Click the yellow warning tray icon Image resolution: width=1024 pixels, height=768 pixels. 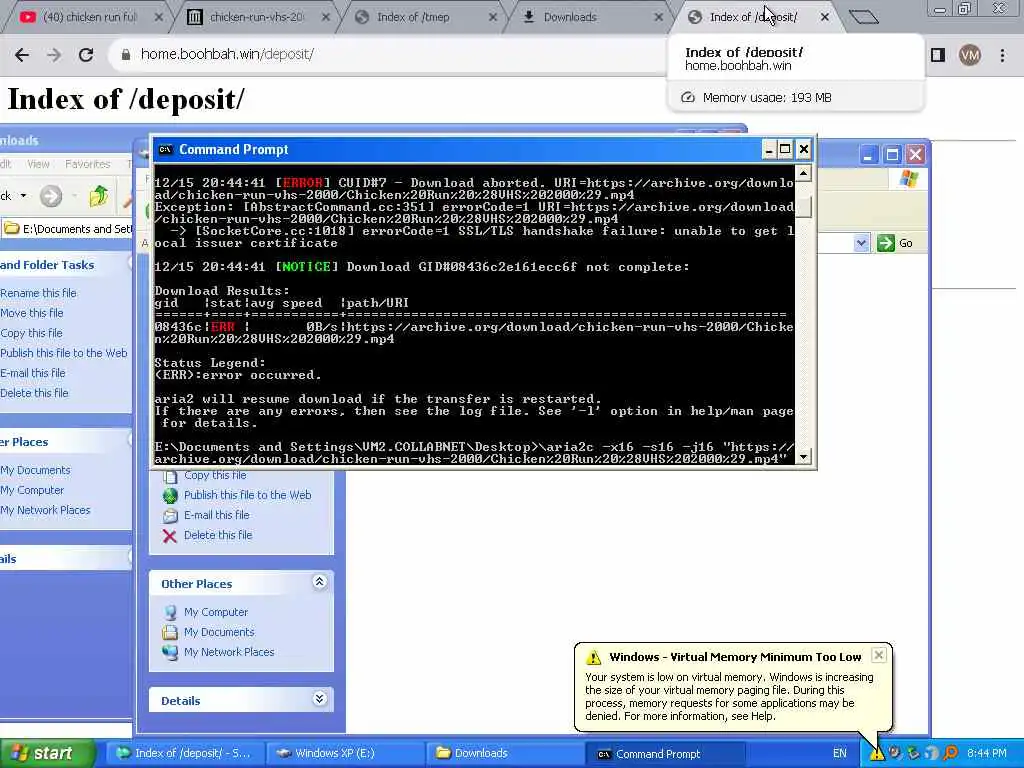876,754
